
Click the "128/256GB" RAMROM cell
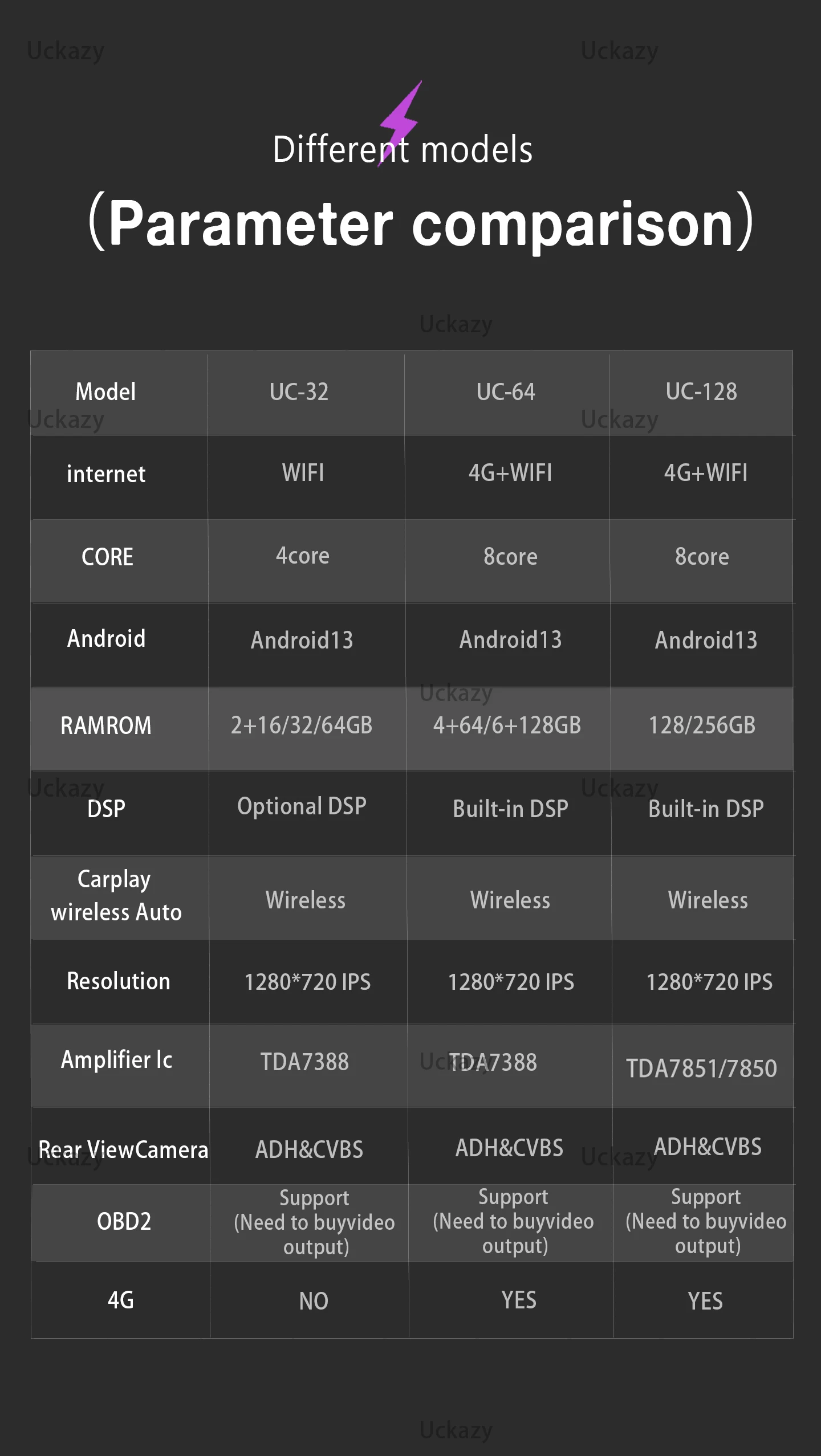(x=702, y=725)
